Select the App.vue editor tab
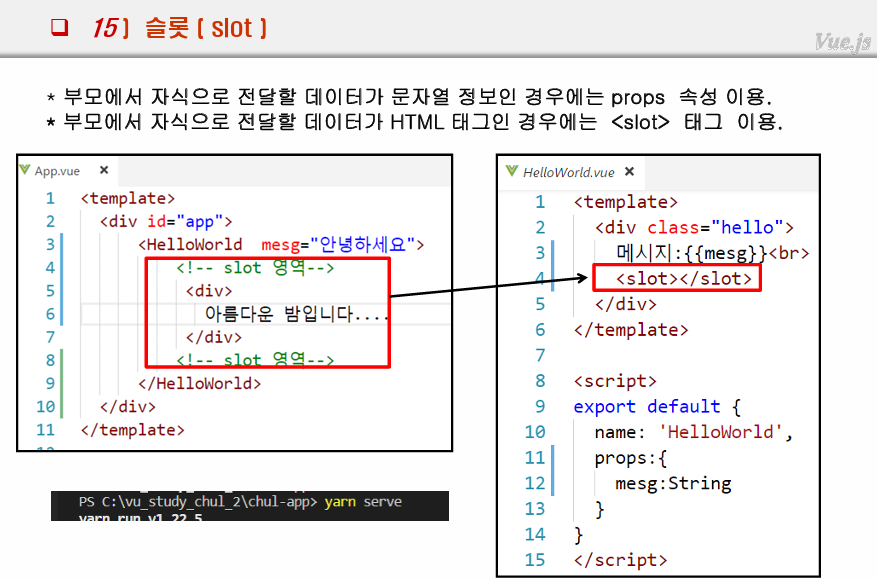 67,171
